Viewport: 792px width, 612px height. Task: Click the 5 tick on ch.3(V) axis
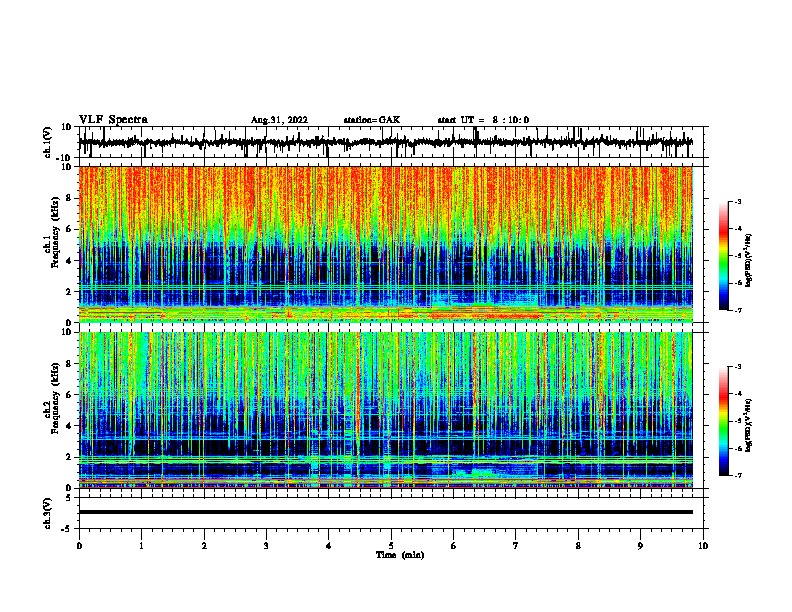70,498
